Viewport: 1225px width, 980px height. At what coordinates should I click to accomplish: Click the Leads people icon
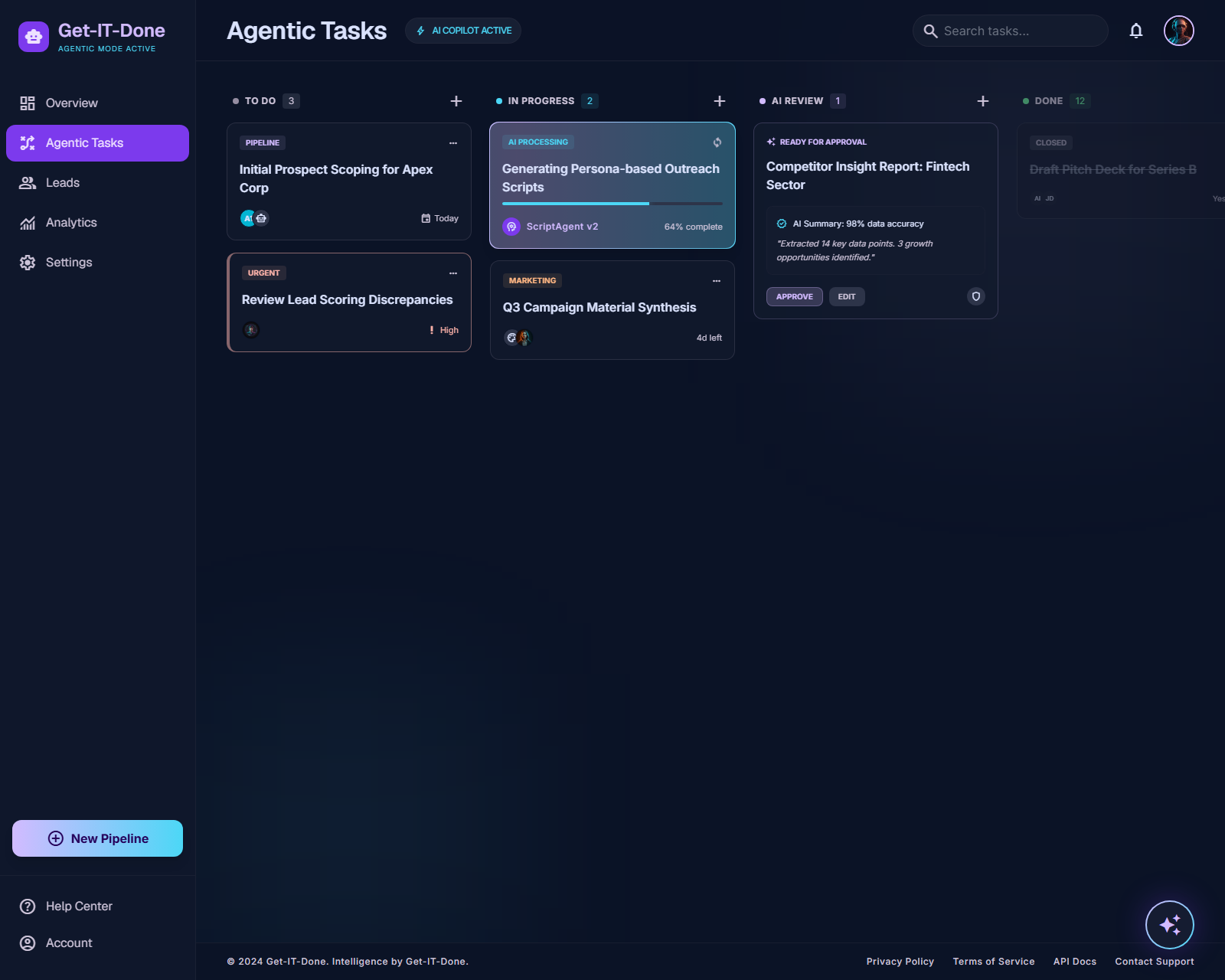point(28,183)
